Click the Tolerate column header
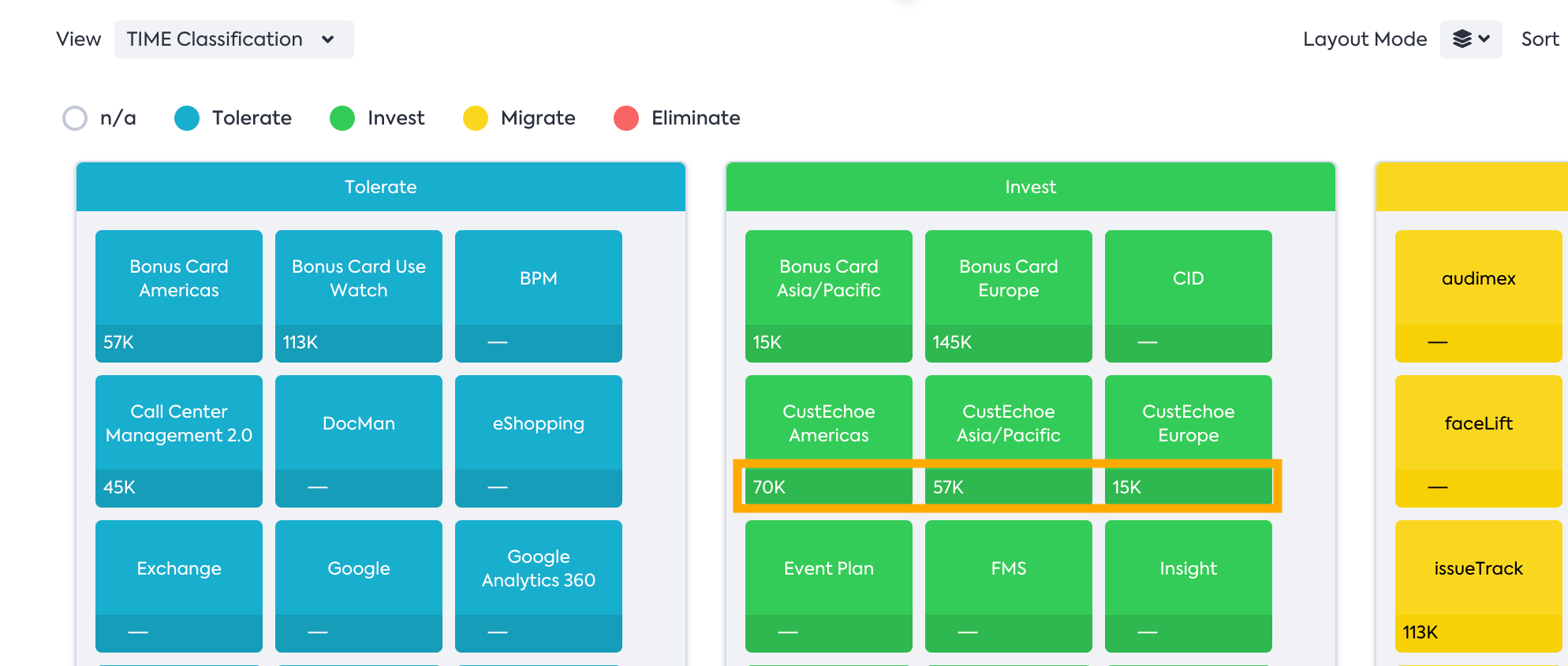The image size is (1568, 666). point(381,187)
